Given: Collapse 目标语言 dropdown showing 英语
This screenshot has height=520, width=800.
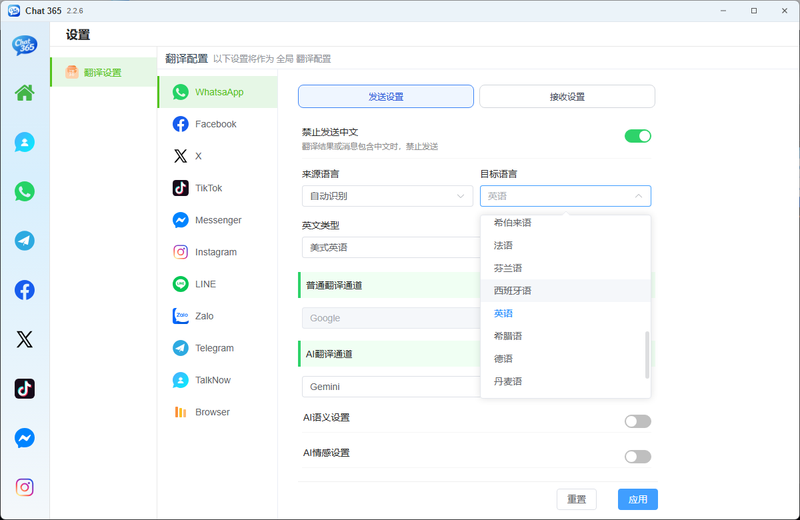Looking at the screenshot, I should (565, 196).
